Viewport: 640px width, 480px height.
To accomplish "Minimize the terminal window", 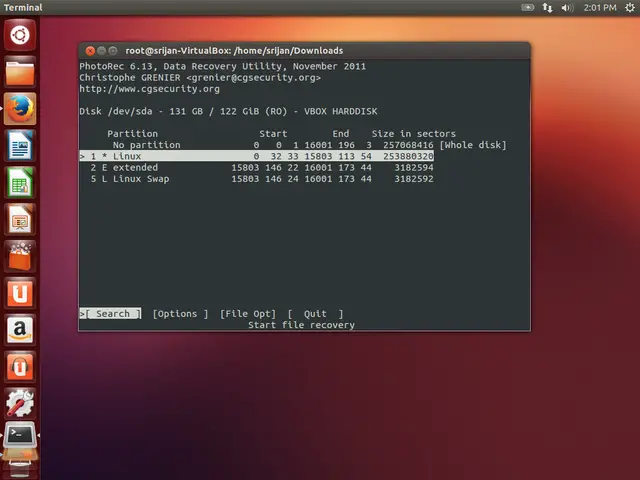I will 102,51.
